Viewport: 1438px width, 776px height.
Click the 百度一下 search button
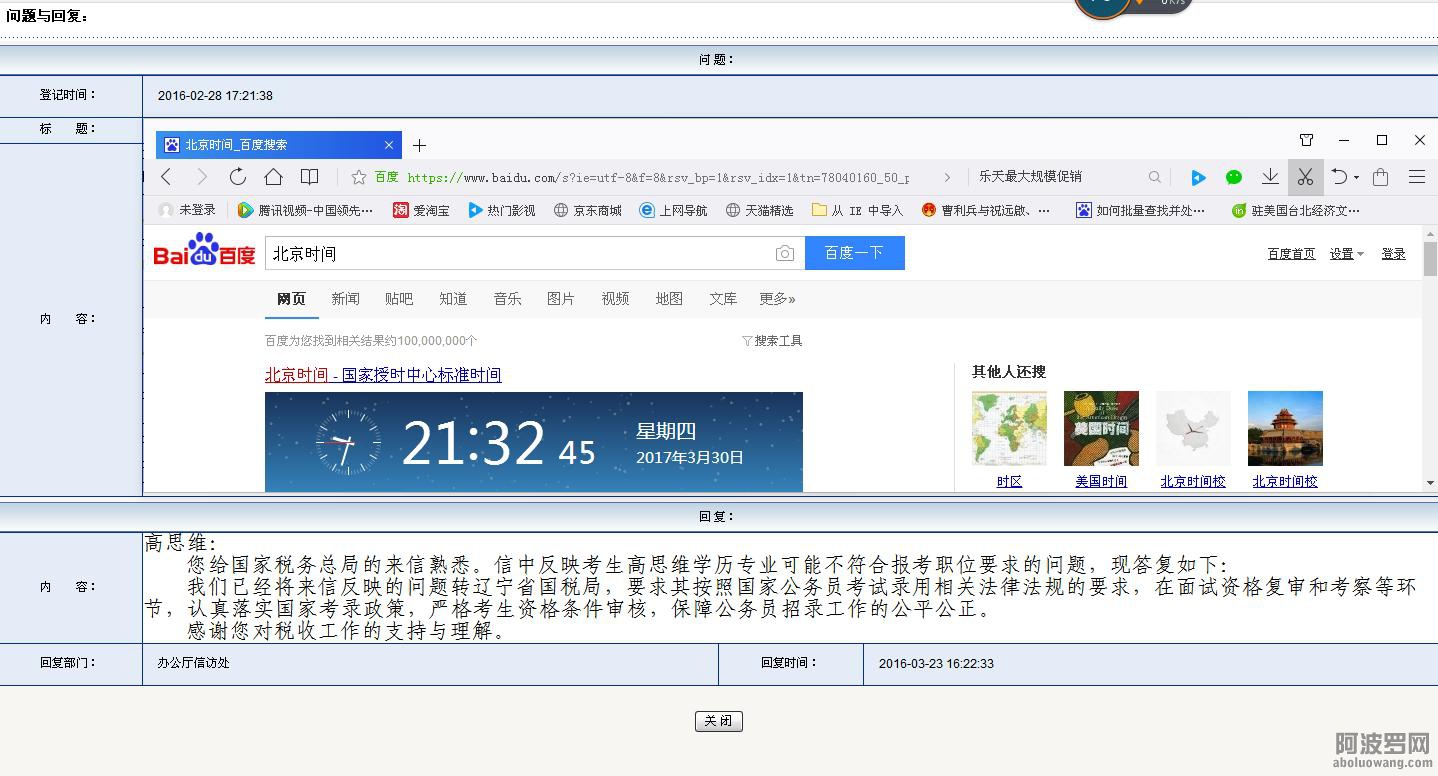point(855,253)
